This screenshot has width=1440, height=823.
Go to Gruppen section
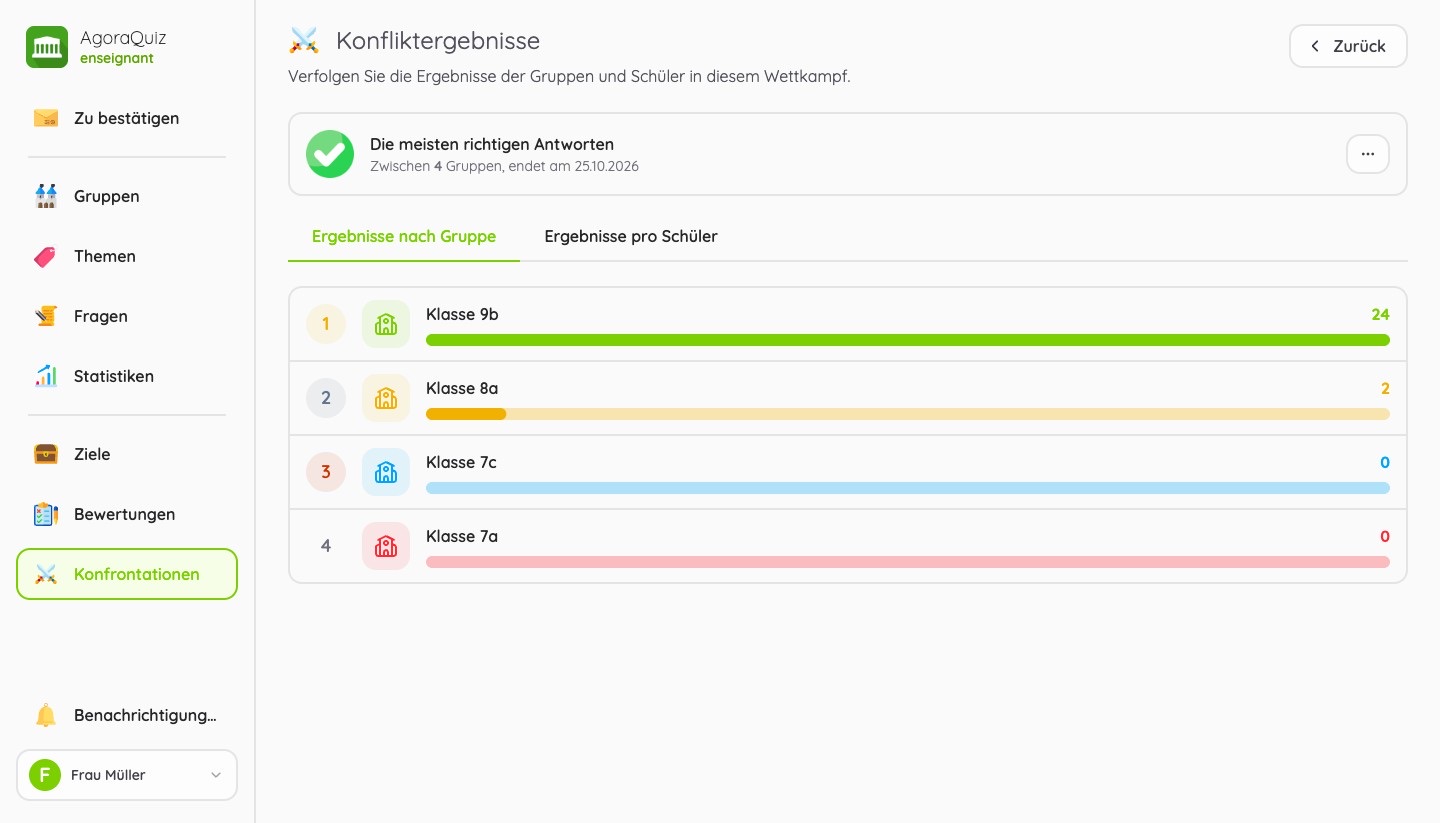pos(127,196)
